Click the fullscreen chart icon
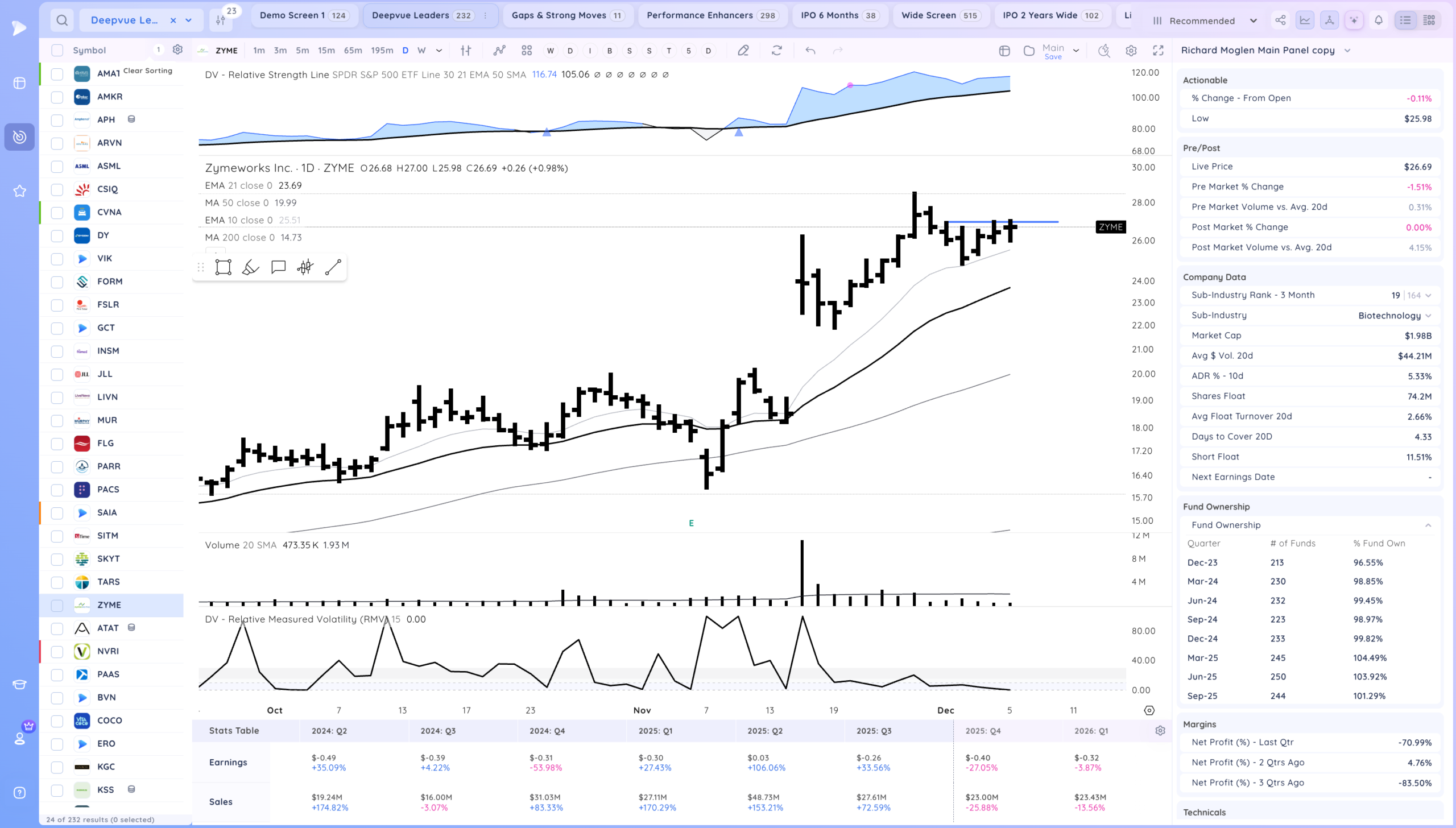 pyautogui.click(x=1158, y=51)
